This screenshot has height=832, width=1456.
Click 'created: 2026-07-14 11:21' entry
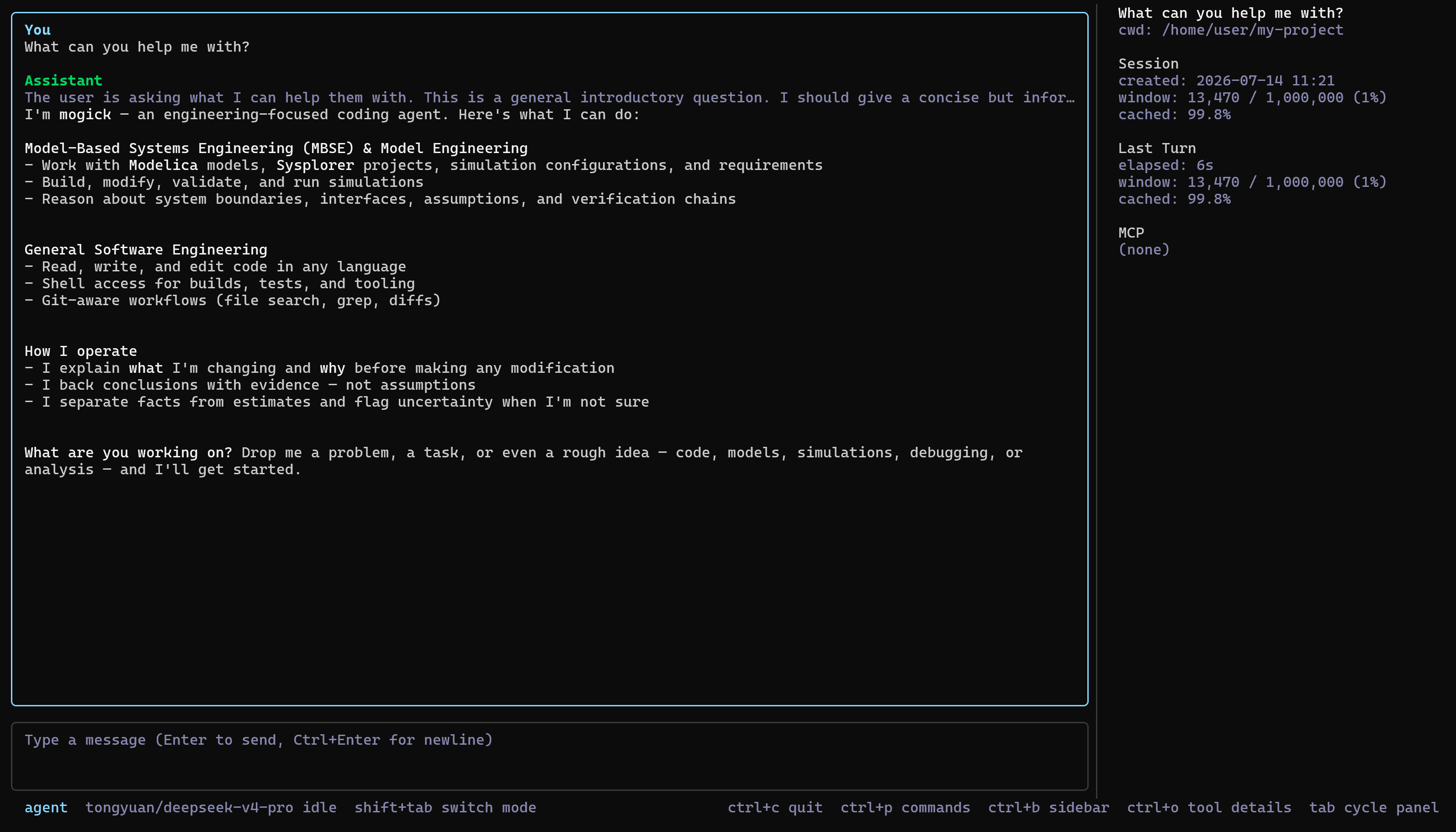[1226, 80]
